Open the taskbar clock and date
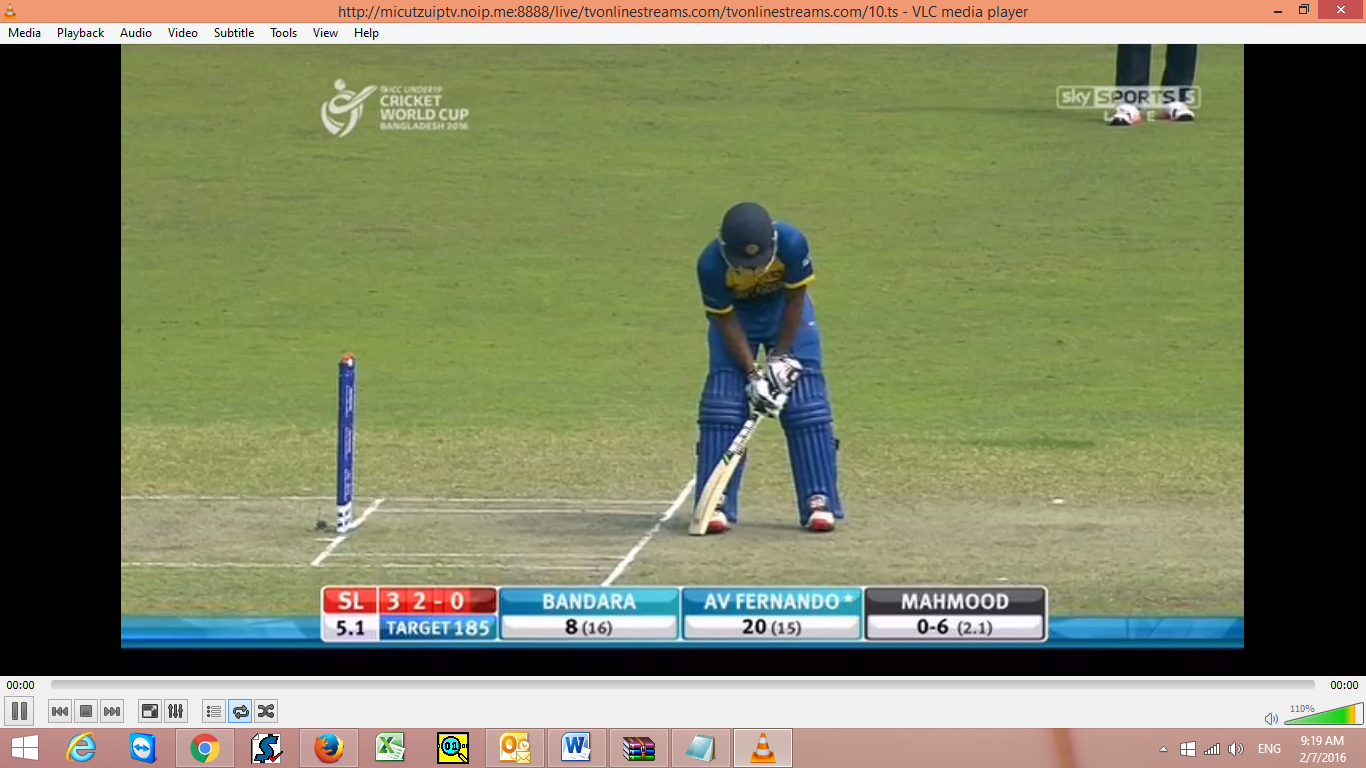 (x=1321, y=748)
